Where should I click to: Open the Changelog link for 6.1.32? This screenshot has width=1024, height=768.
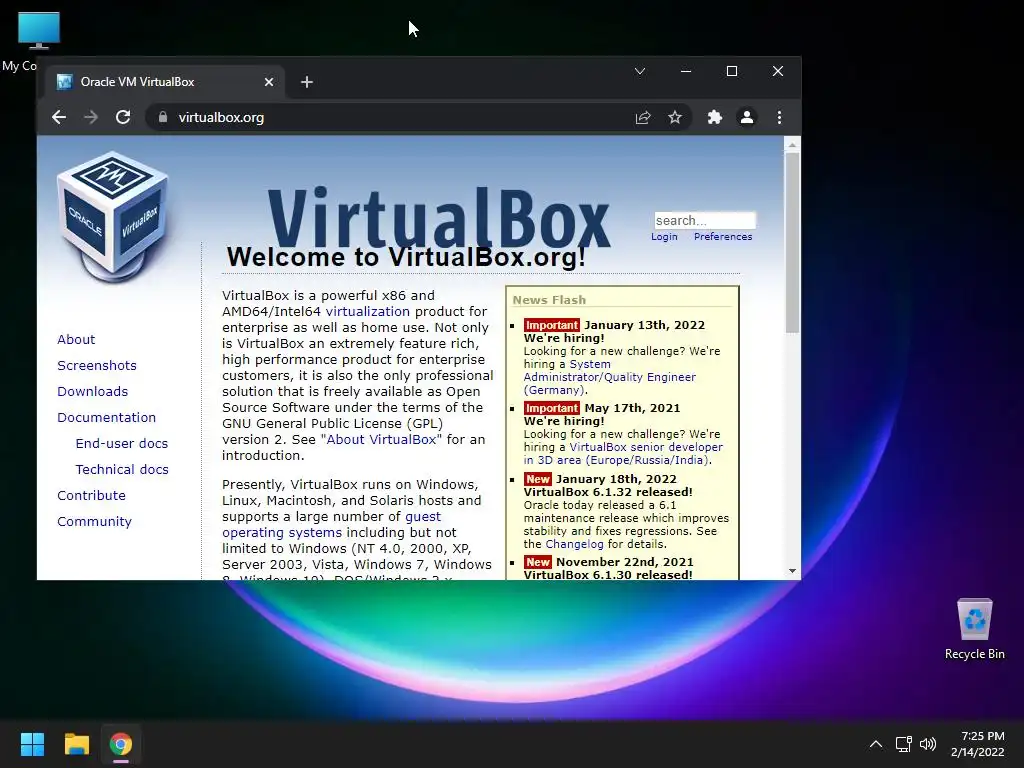pyautogui.click(x=575, y=544)
